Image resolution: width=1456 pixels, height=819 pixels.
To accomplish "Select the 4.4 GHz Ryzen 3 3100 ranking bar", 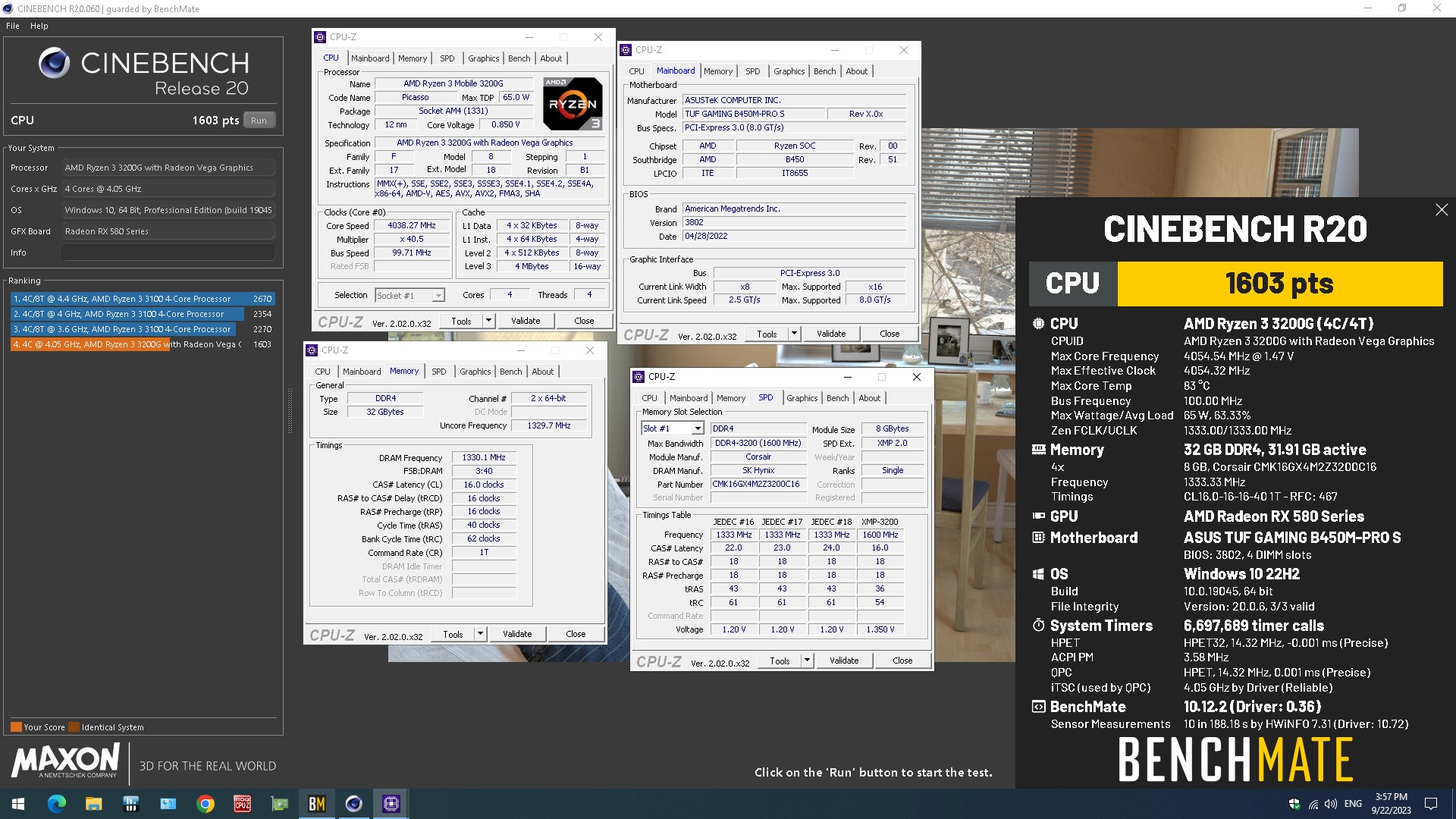I will click(142, 299).
